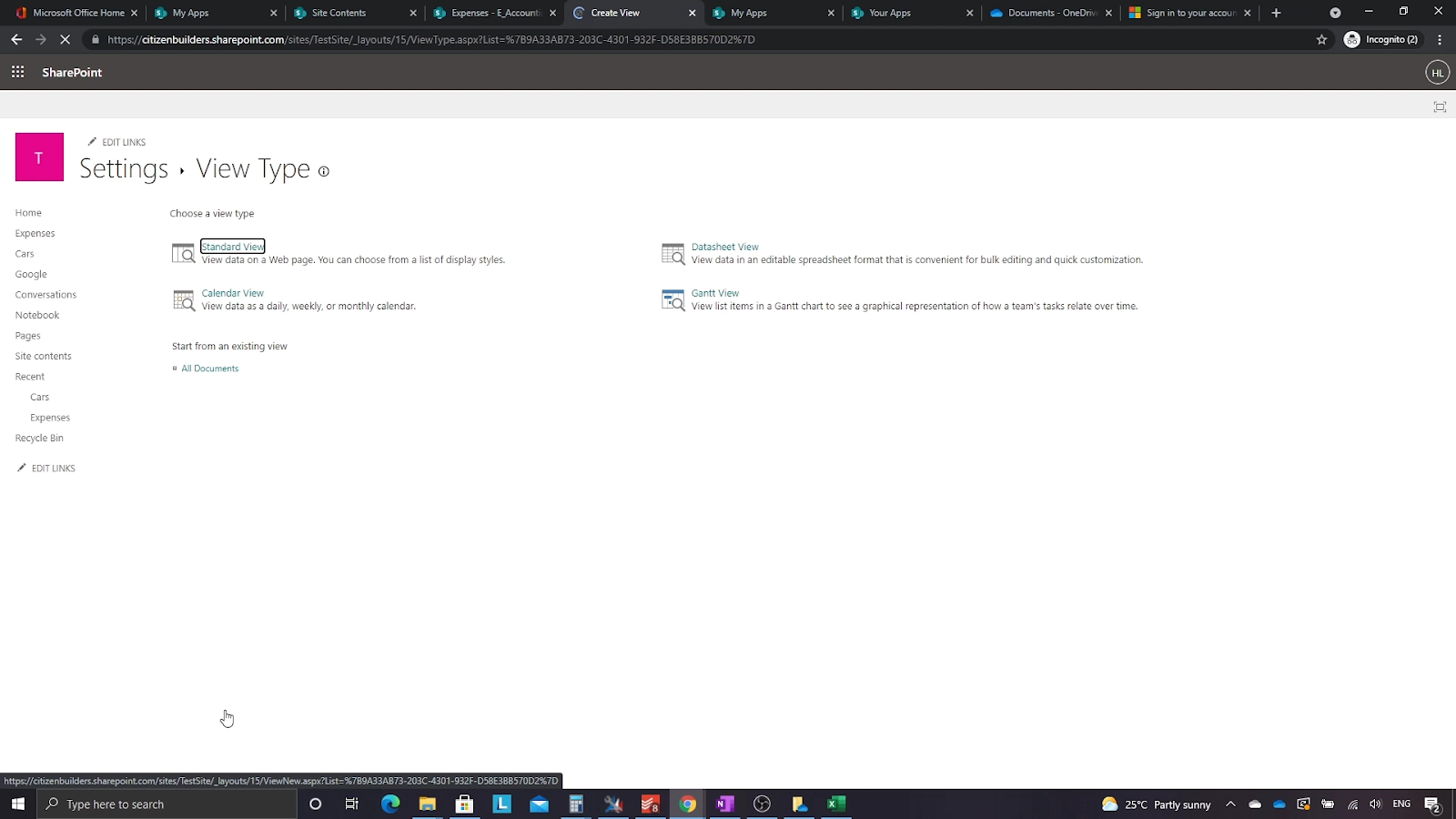The height and width of the screenshot is (819, 1456).
Task: Bookmark this page with the star icon
Action: [x=1321, y=39]
